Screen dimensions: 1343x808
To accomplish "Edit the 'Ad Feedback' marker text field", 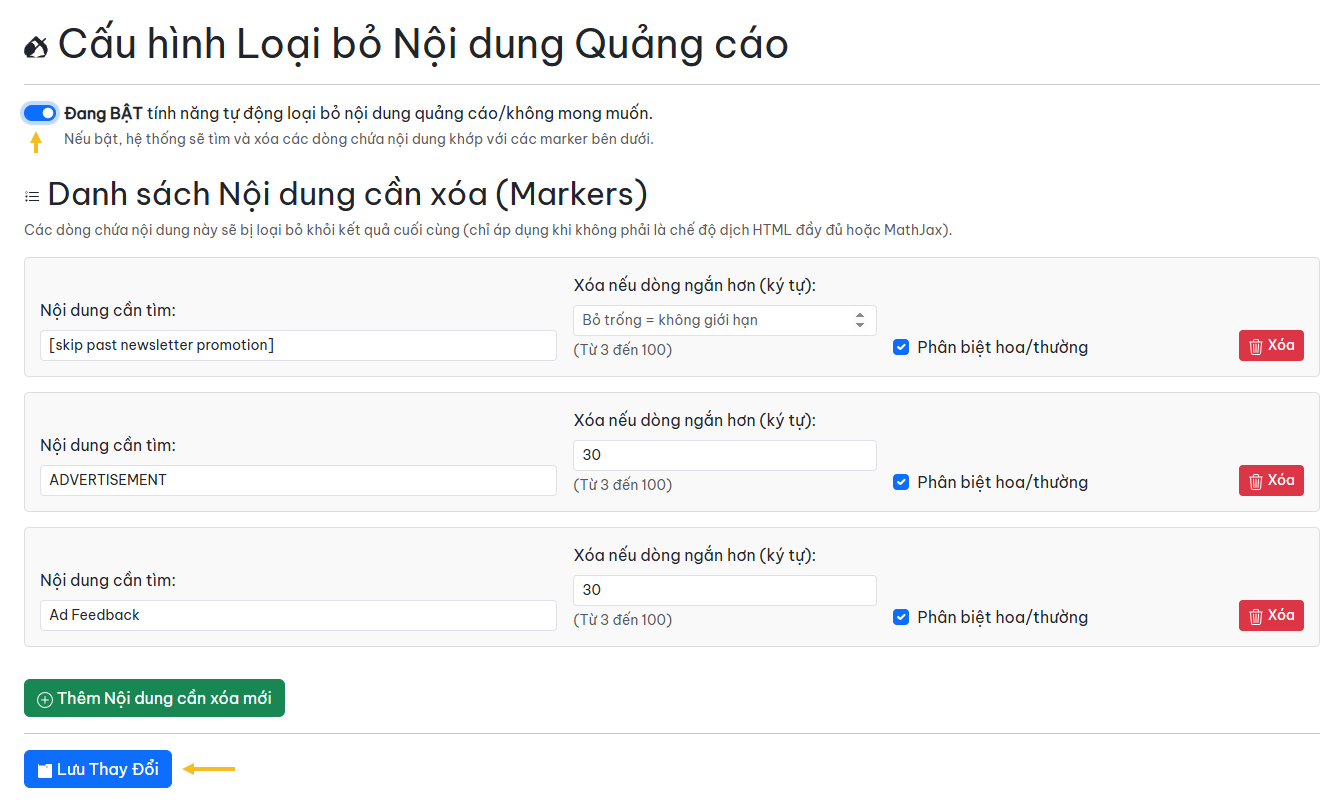I will 298,615.
